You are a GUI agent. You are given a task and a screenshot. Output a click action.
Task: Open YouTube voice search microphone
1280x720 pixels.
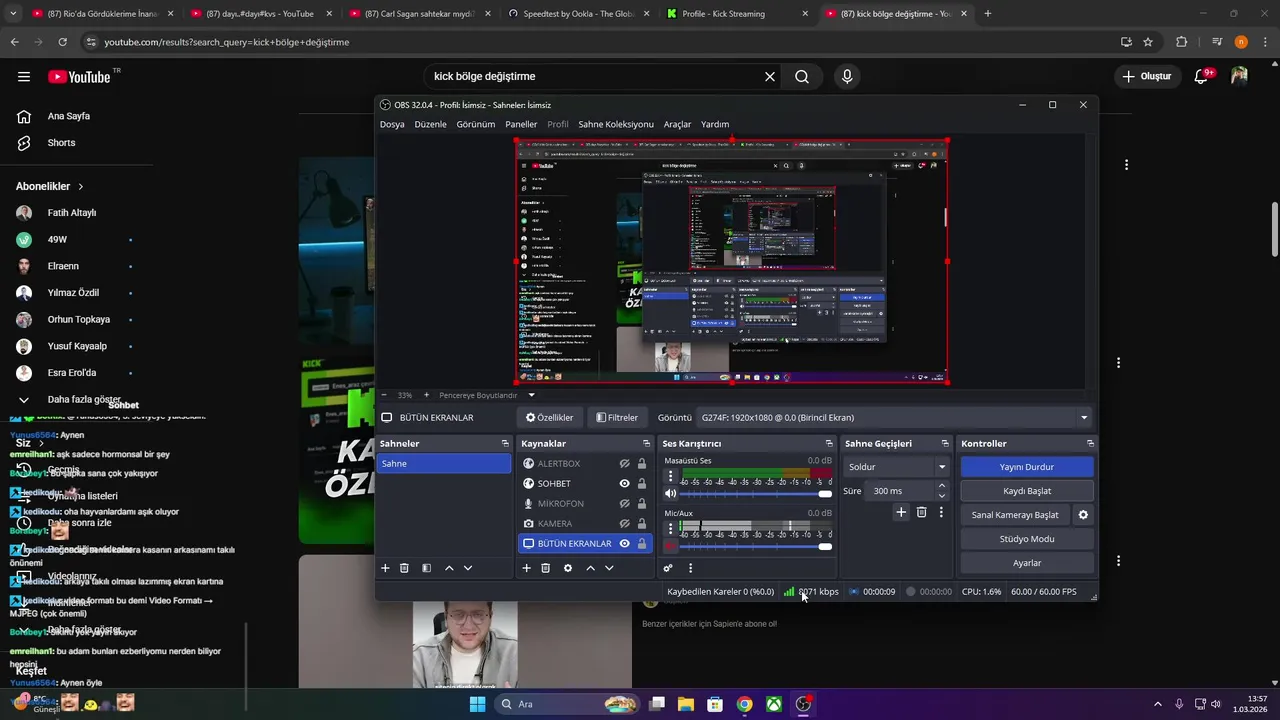tap(847, 76)
